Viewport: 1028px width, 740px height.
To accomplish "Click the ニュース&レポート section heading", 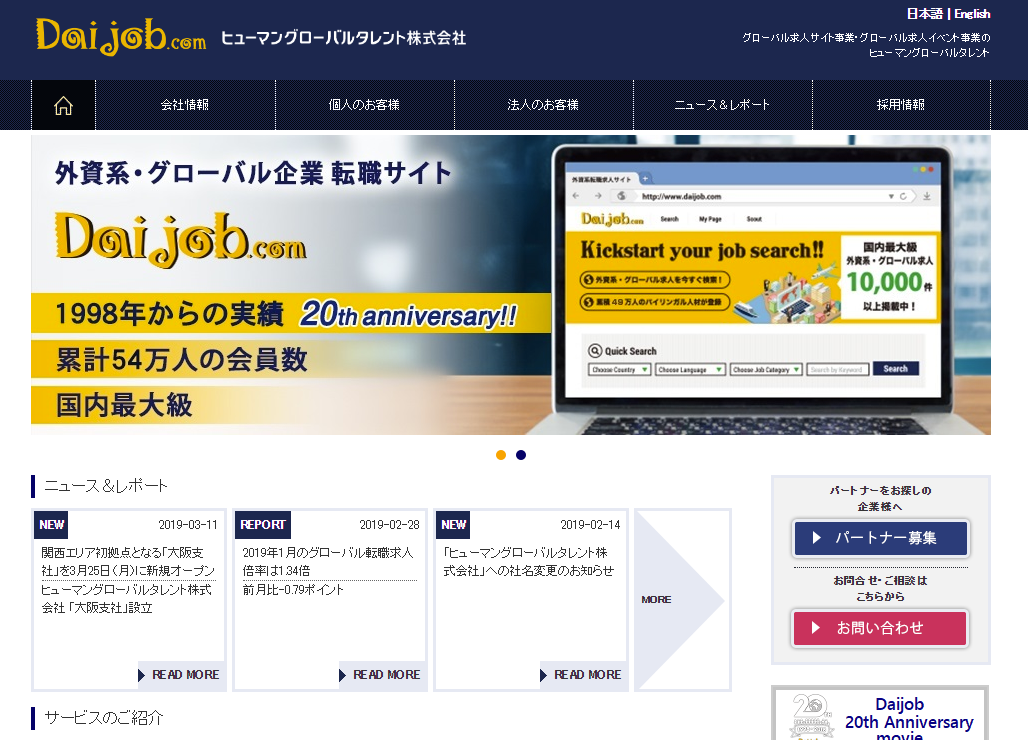I will coord(106,486).
